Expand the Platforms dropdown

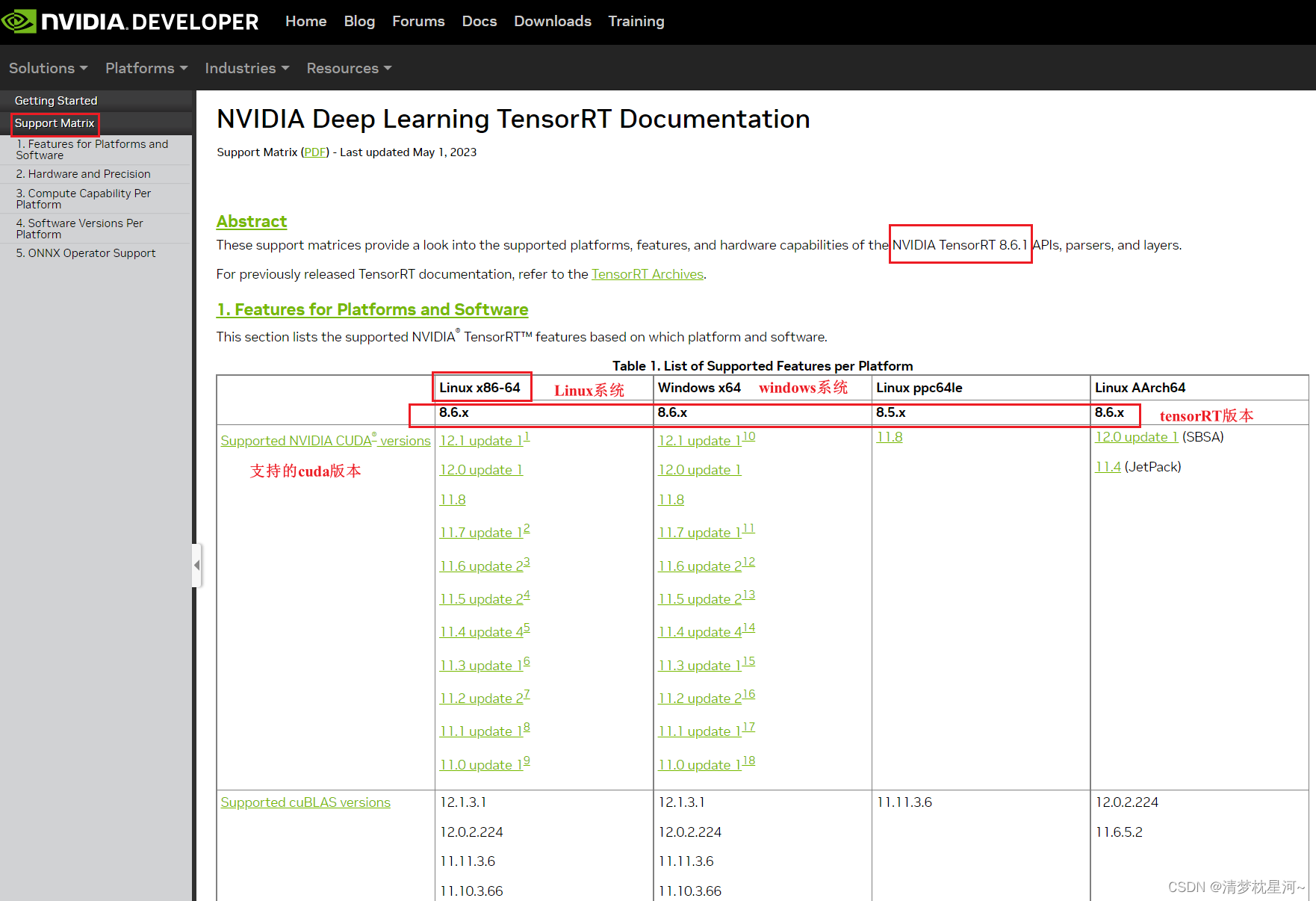(x=146, y=68)
